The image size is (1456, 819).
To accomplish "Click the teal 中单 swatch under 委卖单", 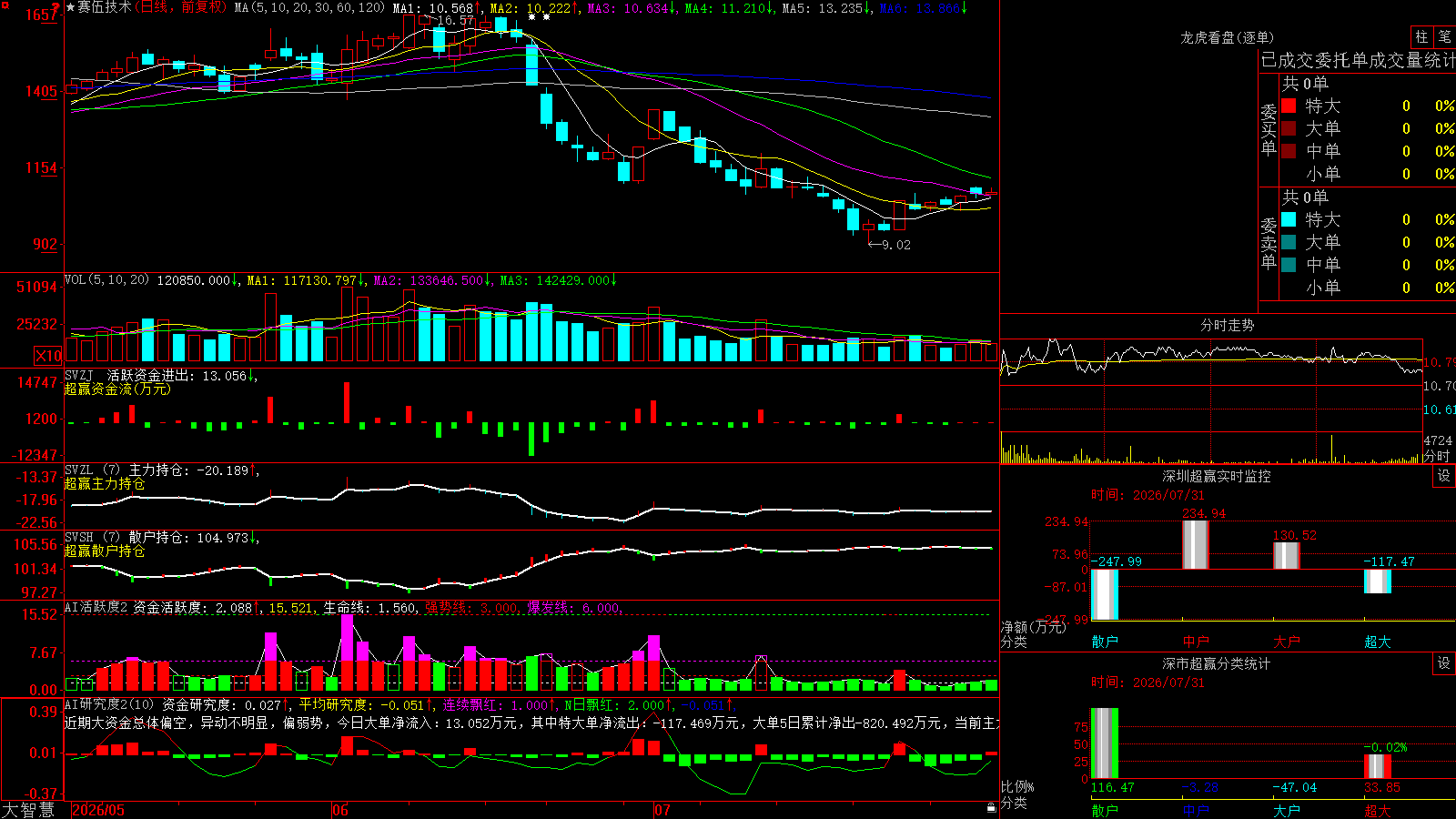I will pos(1289,265).
